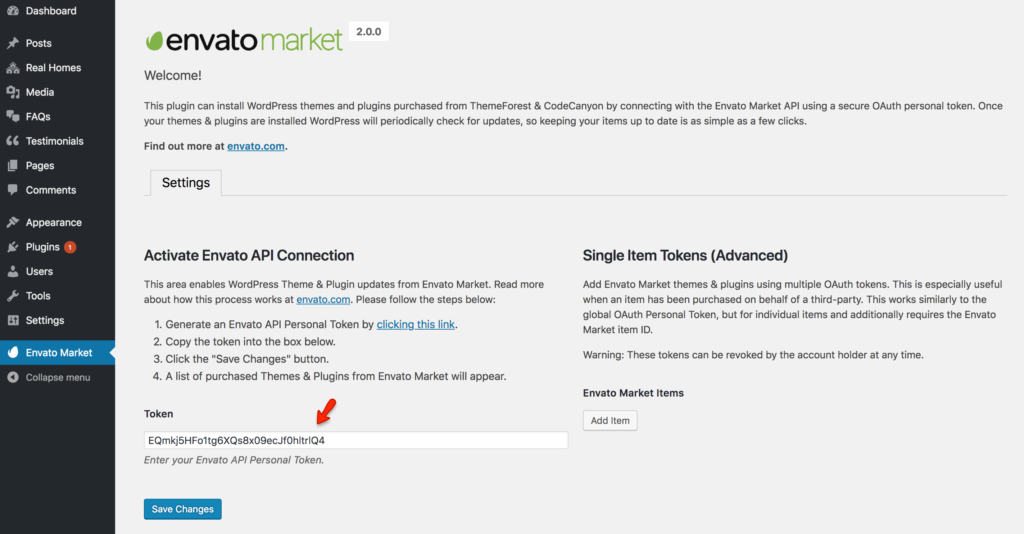Click the Users person icon
The height and width of the screenshot is (534, 1024).
pyautogui.click(x=12, y=272)
